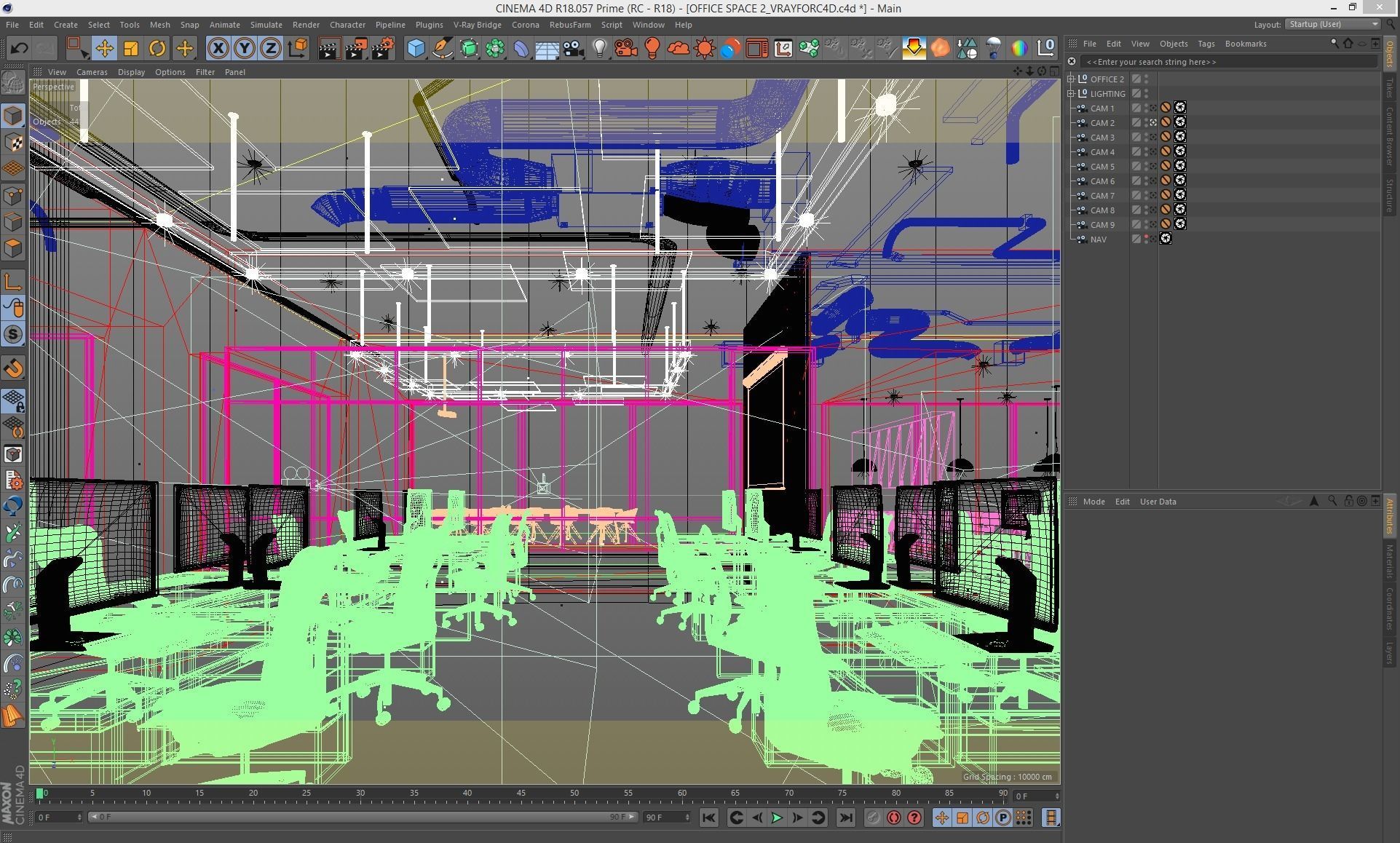The width and height of the screenshot is (1400, 843).
Task: Switch to Polygons mode
Action: pos(13,248)
